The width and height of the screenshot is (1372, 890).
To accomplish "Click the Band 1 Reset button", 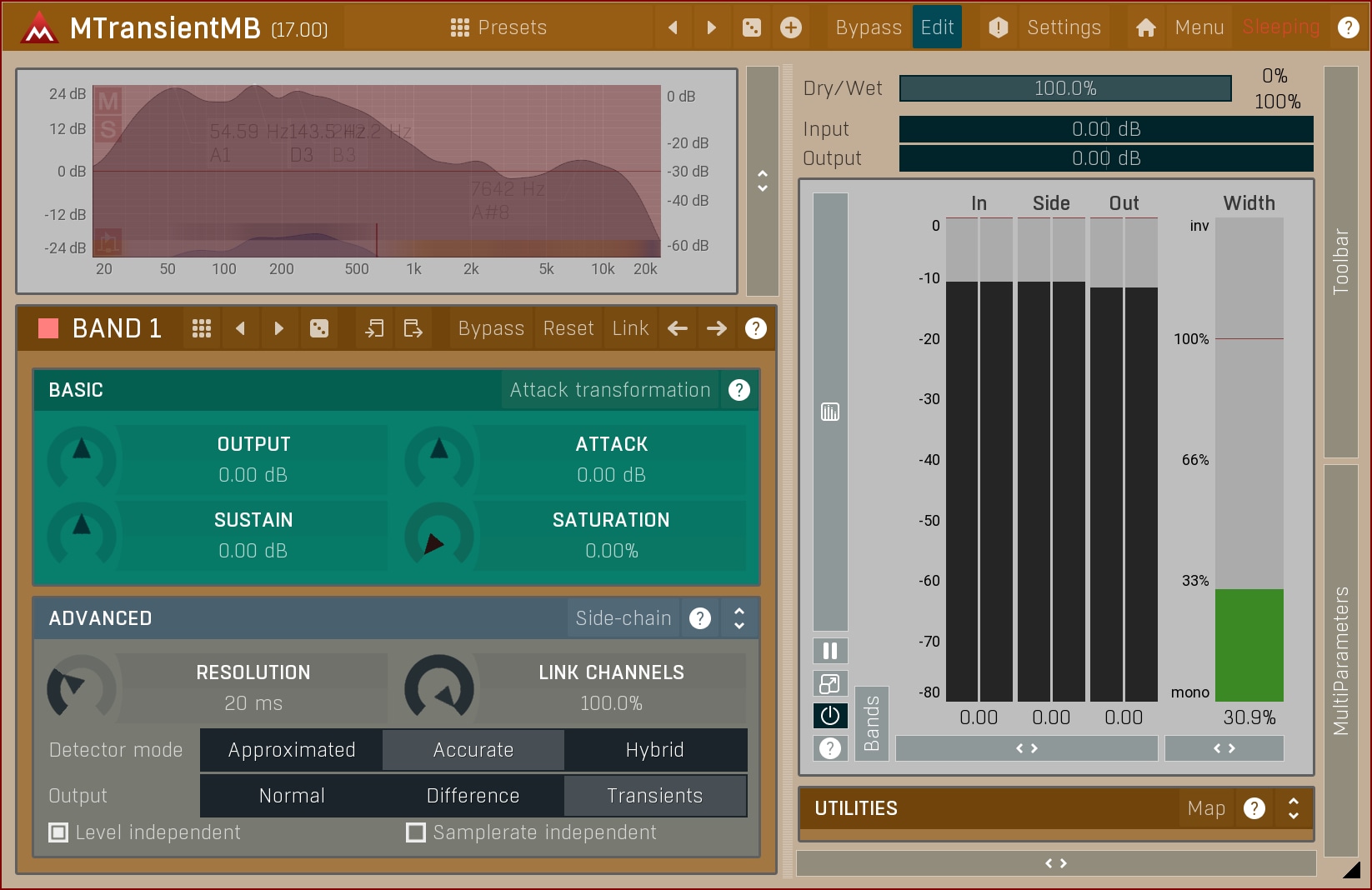I will (568, 328).
